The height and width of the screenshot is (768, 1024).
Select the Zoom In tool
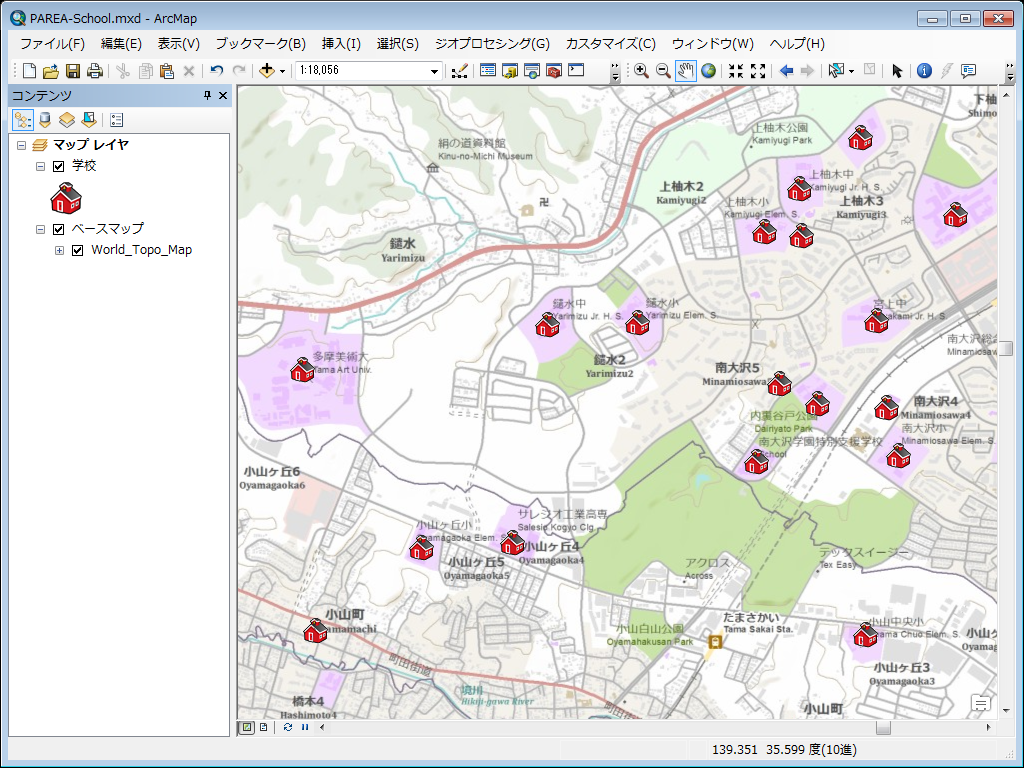point(641,71)
